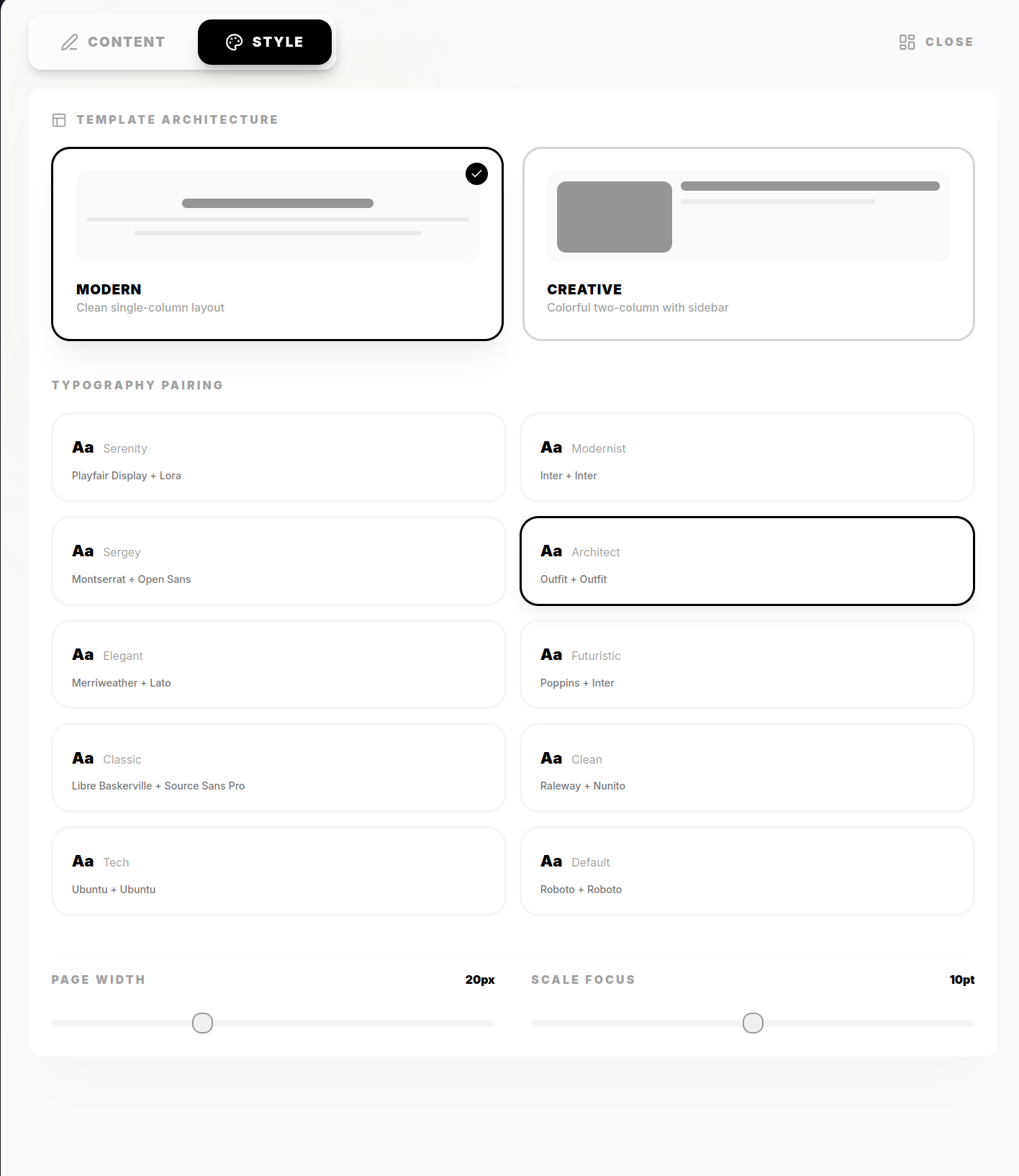Click the Aa icon of Serenity pairing

click(x=83, y=448)
